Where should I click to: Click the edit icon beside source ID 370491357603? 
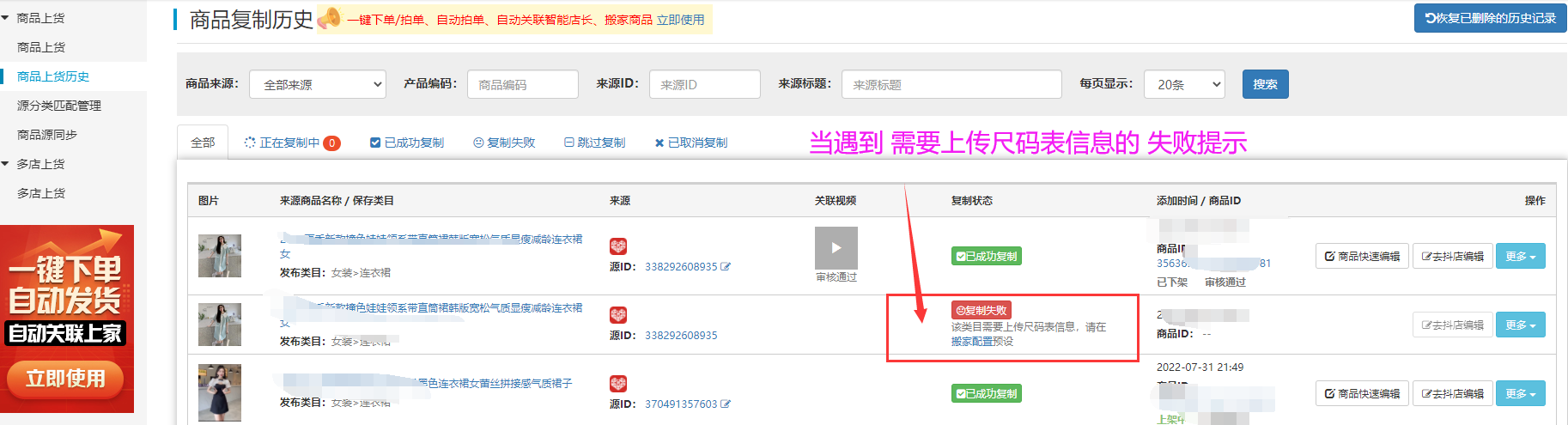(726, 404)
